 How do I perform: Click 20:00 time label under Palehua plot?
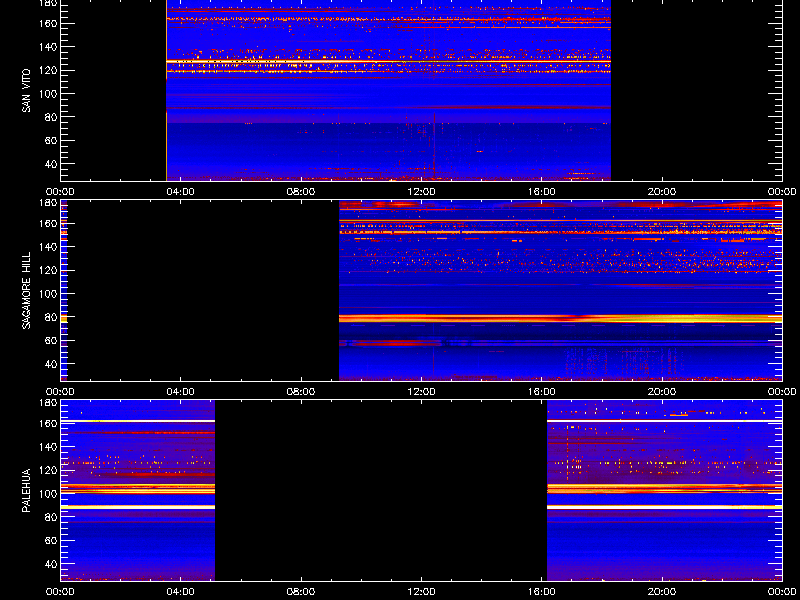(x=662, y=592)
